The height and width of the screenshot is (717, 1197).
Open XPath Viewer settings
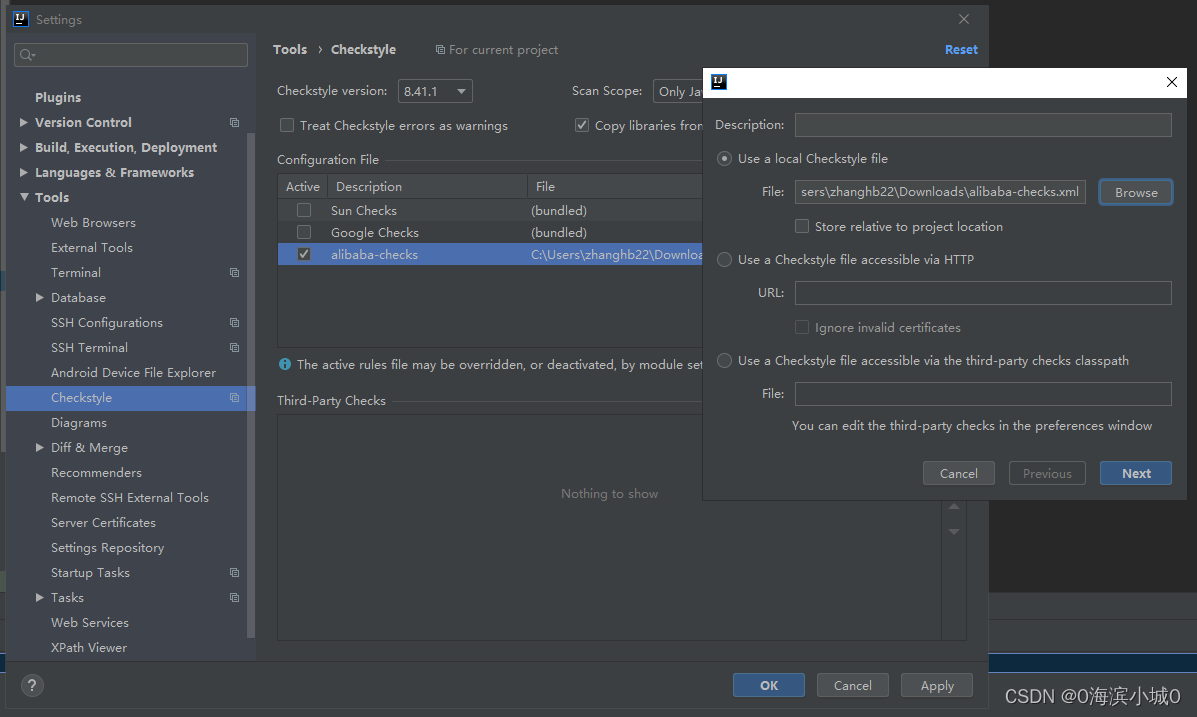pos(89,648)
